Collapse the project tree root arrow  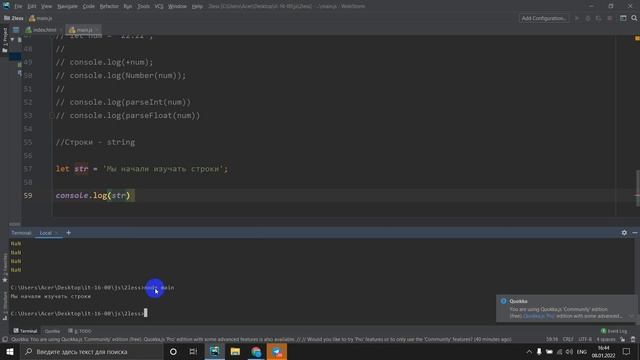pyautogui.click(x=12, y=40)
